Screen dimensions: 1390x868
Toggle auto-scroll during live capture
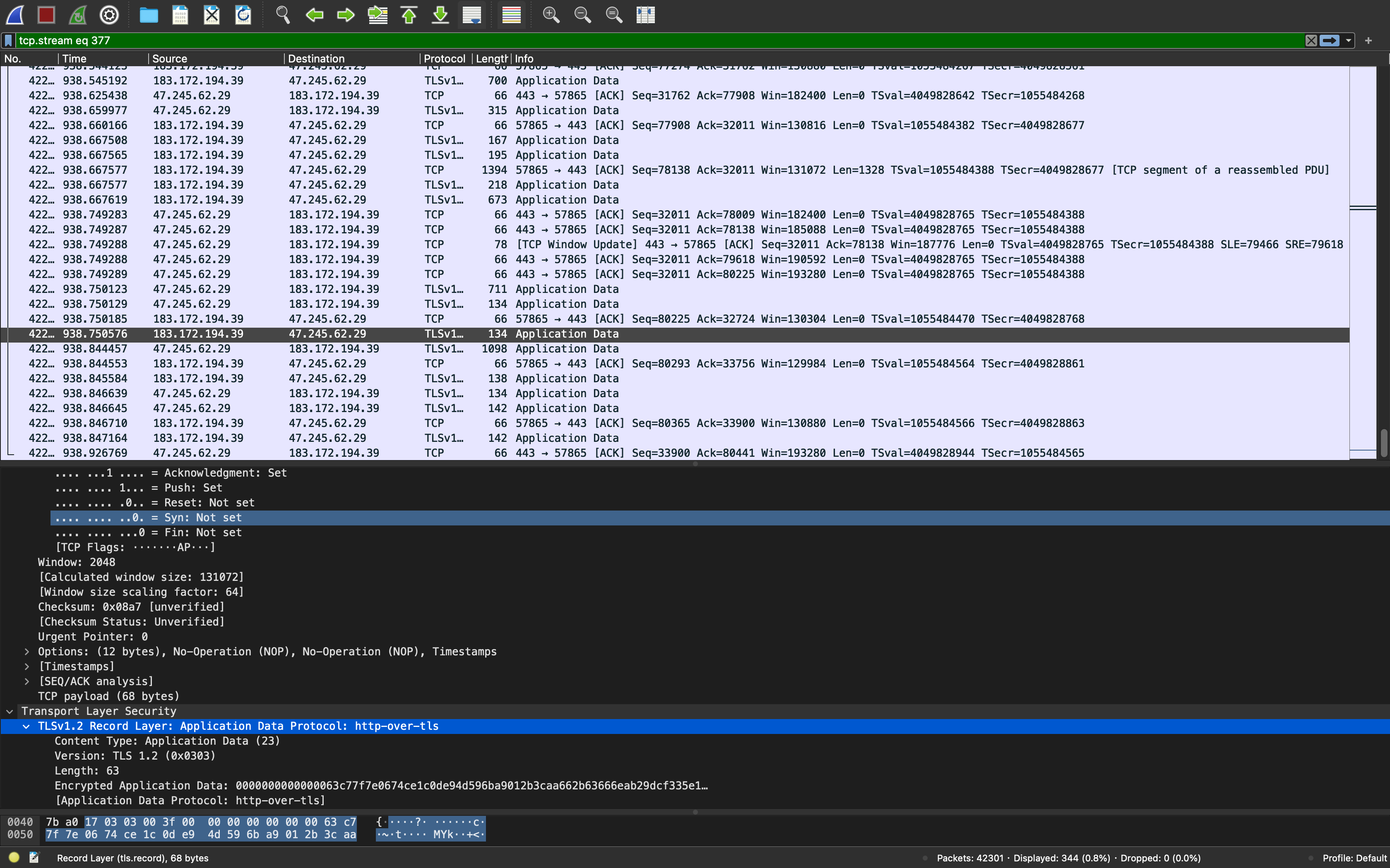471,15
